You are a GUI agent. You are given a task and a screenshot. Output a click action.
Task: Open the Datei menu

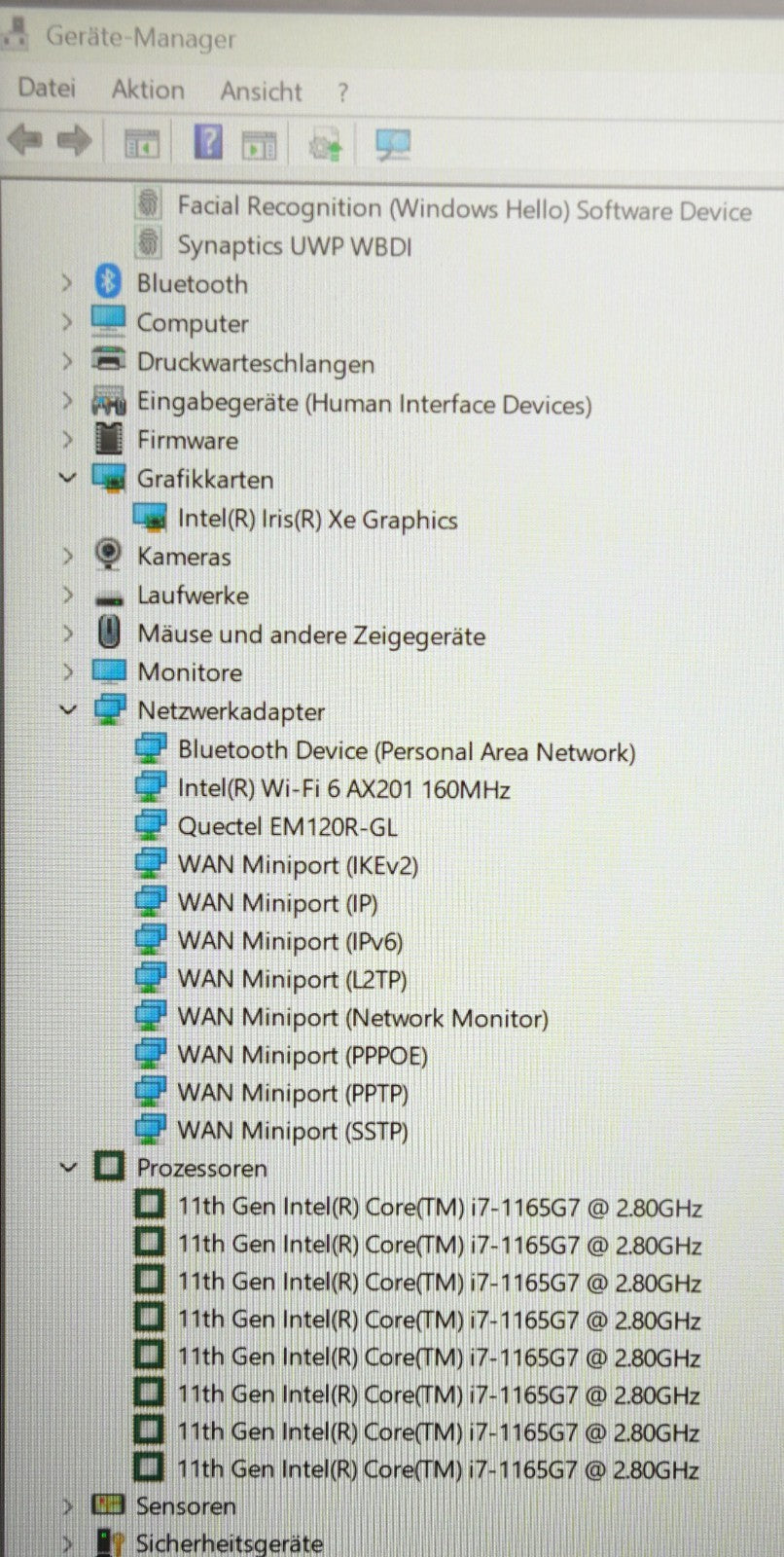[47, 88]
